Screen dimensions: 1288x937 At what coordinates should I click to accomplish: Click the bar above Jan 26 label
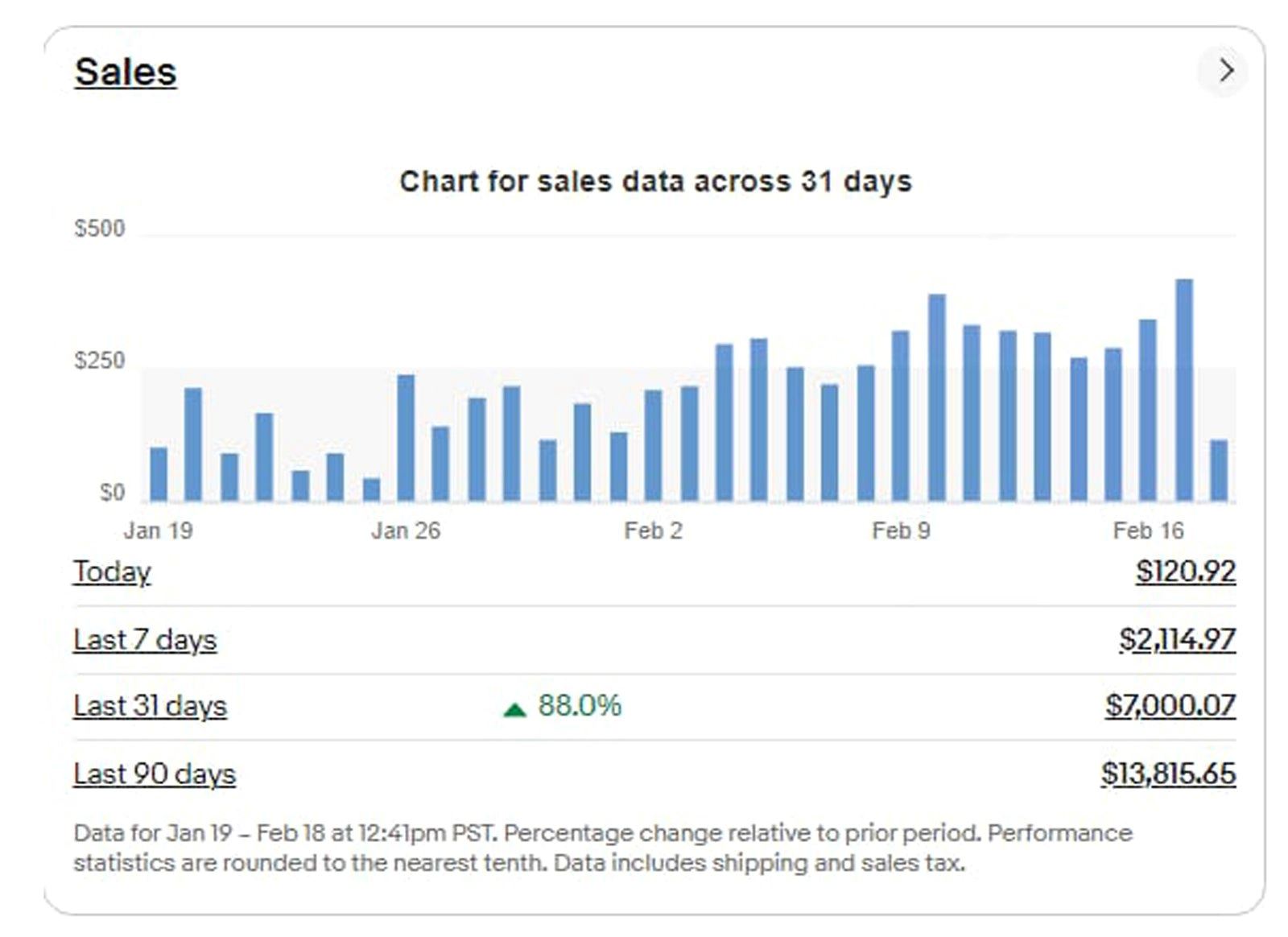[x=407, y=439]
